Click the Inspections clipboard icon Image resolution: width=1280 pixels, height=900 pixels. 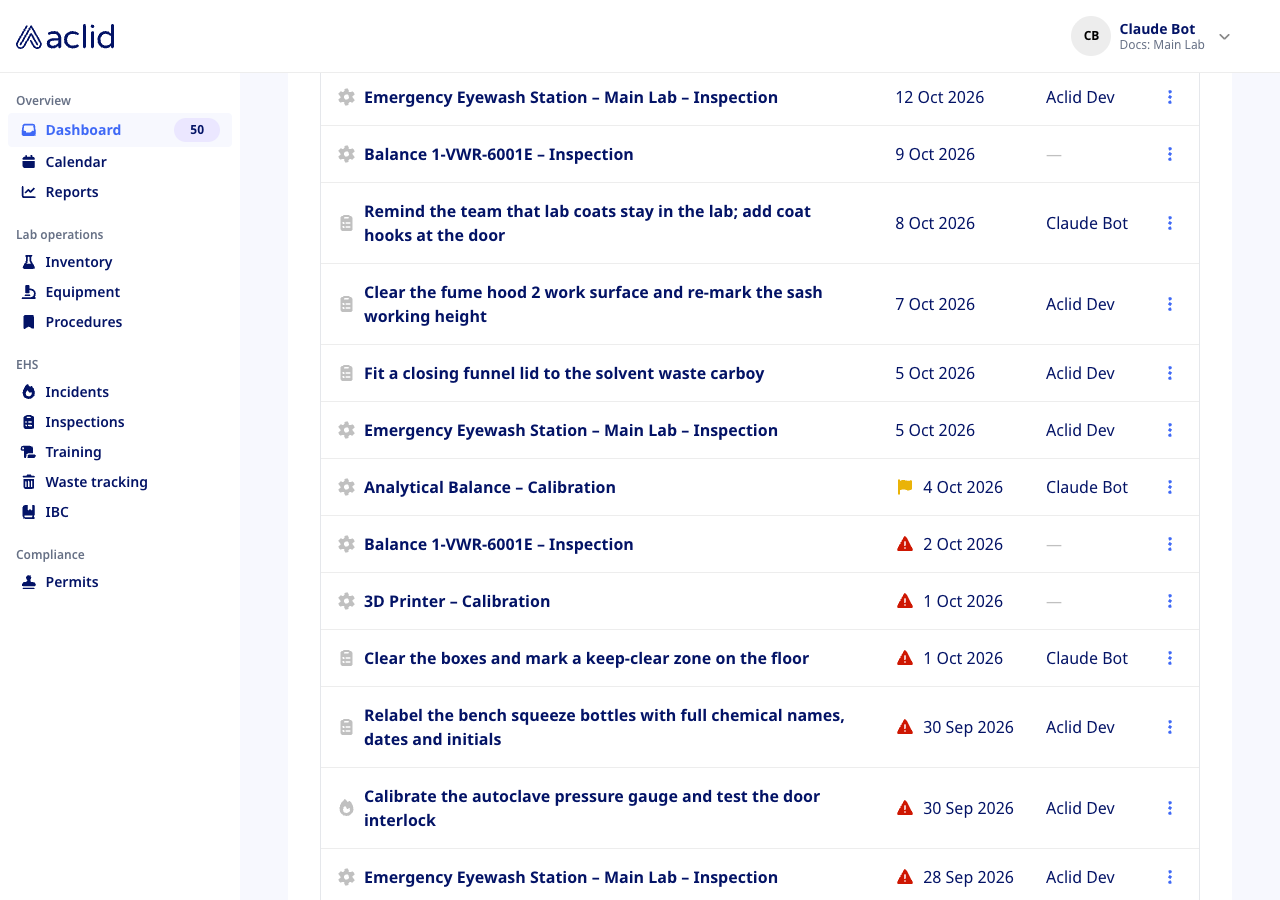click(29, 422)
